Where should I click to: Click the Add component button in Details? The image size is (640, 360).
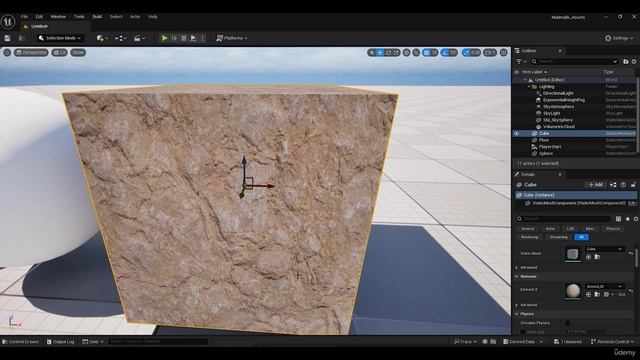click(596, 185)
